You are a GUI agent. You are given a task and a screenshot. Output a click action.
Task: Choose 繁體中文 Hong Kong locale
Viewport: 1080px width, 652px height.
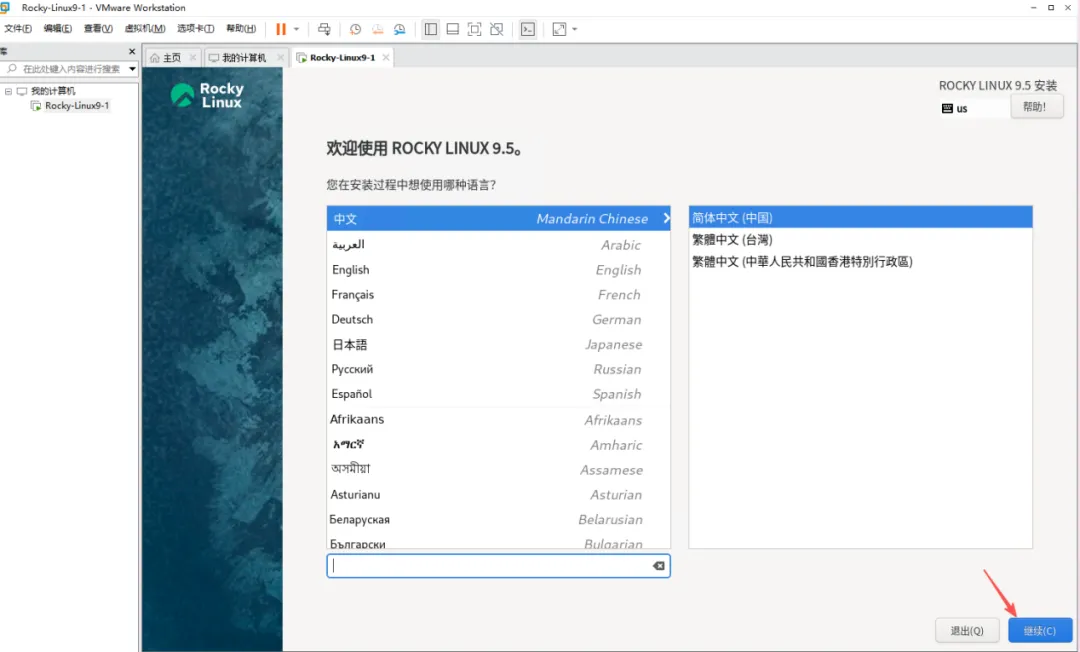(x=860, y=262)
